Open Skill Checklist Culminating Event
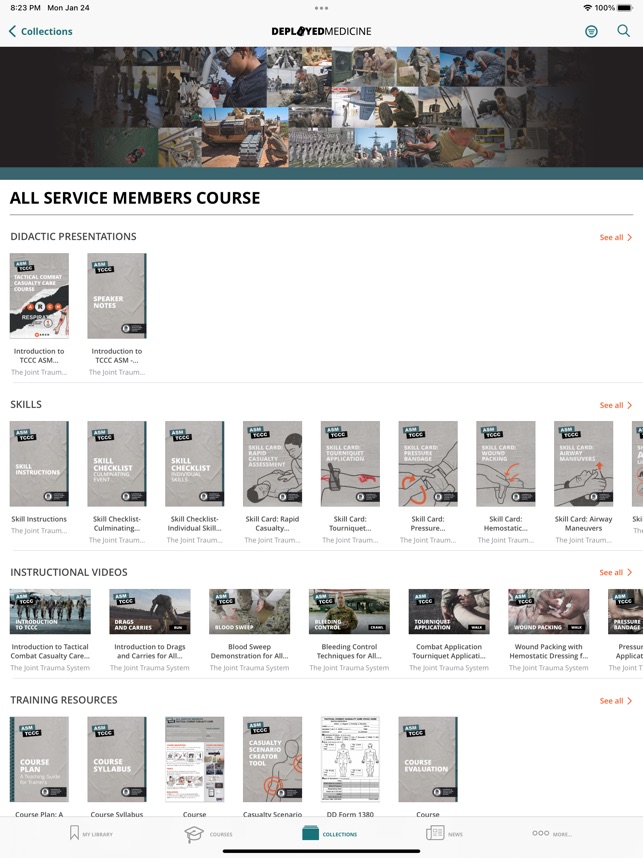Viewport: 643px width, 858px height. tap(117, 463)
